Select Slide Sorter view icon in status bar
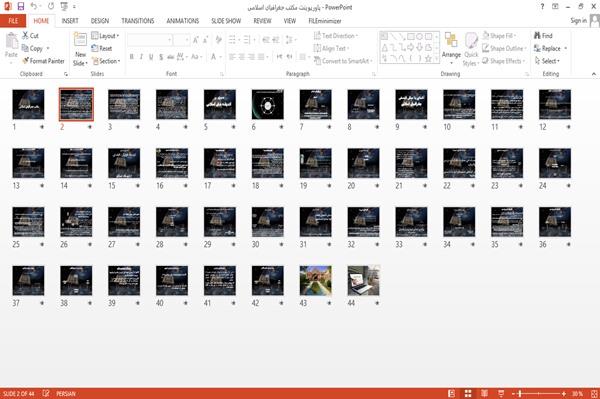 pyautogui.click(x=468, y=393)
